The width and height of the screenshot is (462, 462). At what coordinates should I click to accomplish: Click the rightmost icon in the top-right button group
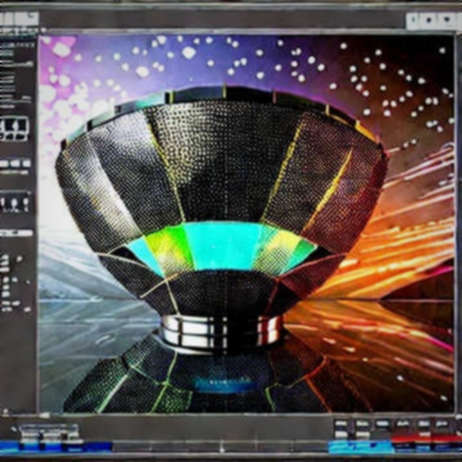[447, 20]
